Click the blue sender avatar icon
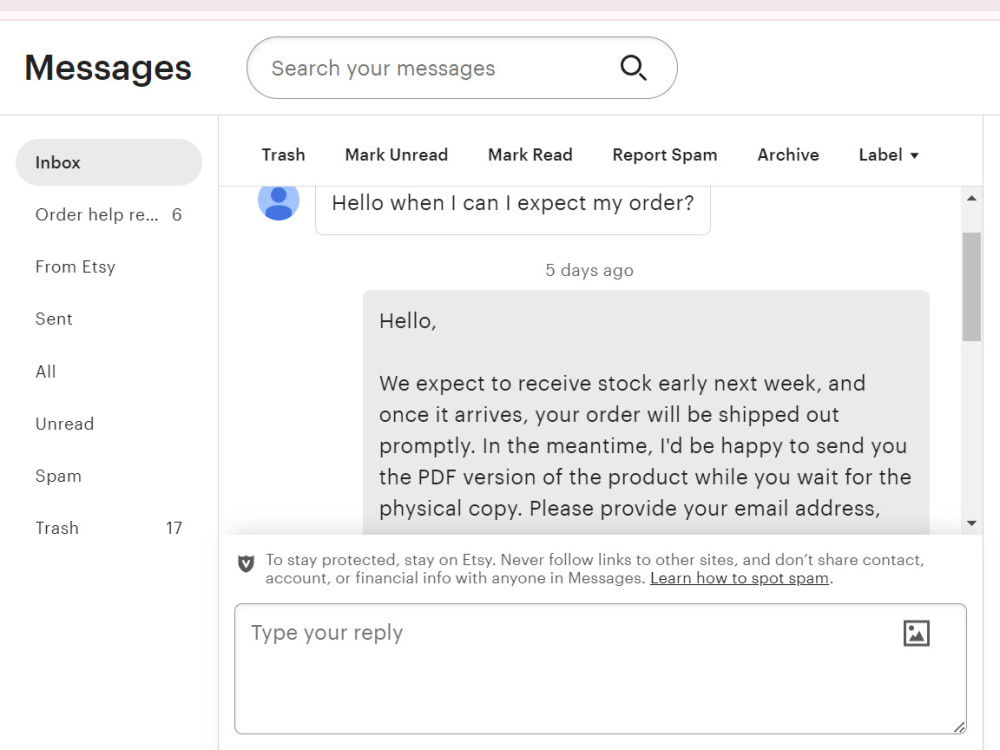The height and width of the screenshot is (750, 1000). [x=279, y=200]
